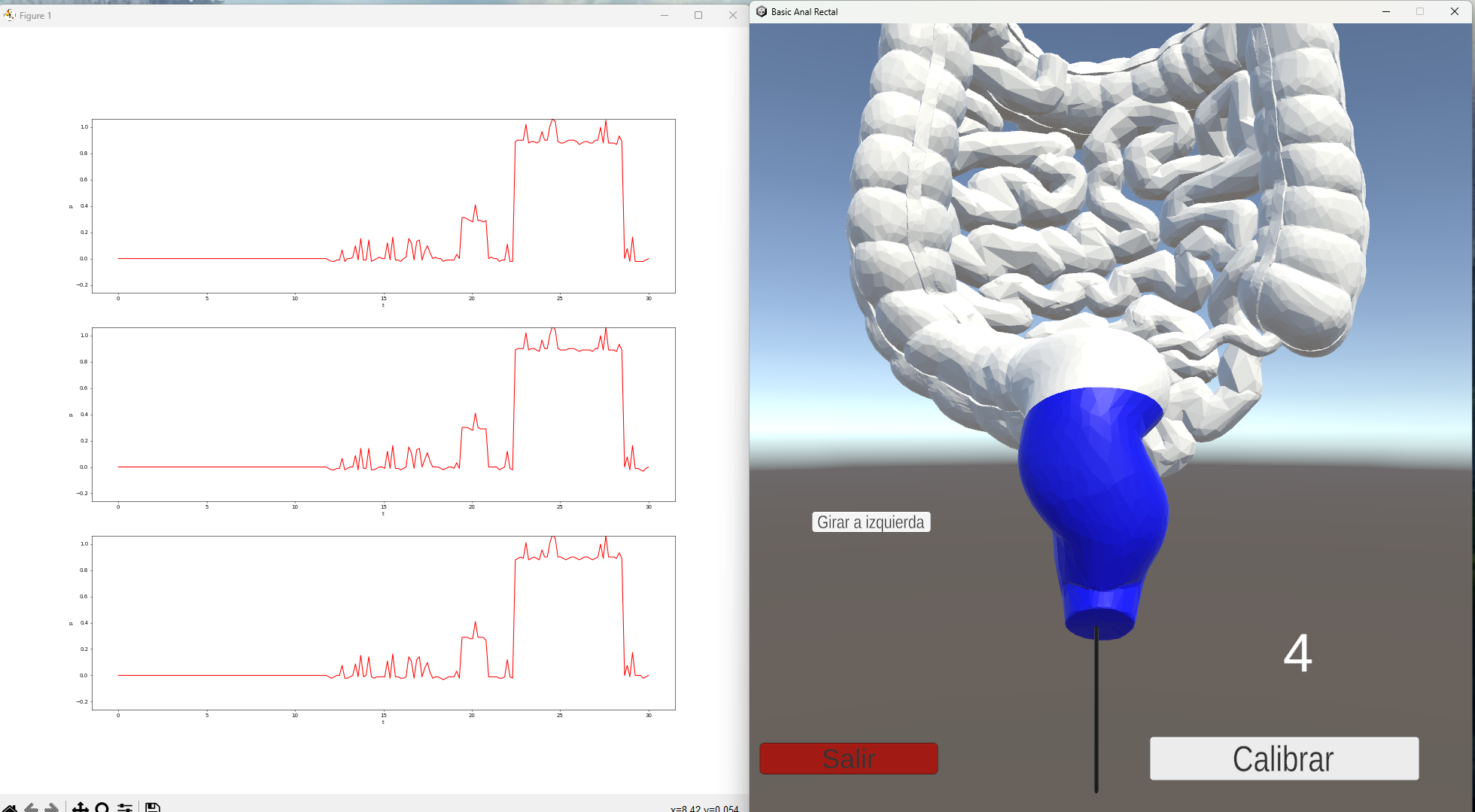The height and width of the screenshot is (812, 1475).
Task: Maximize the Figure 1 window
Action: point(698,15)
